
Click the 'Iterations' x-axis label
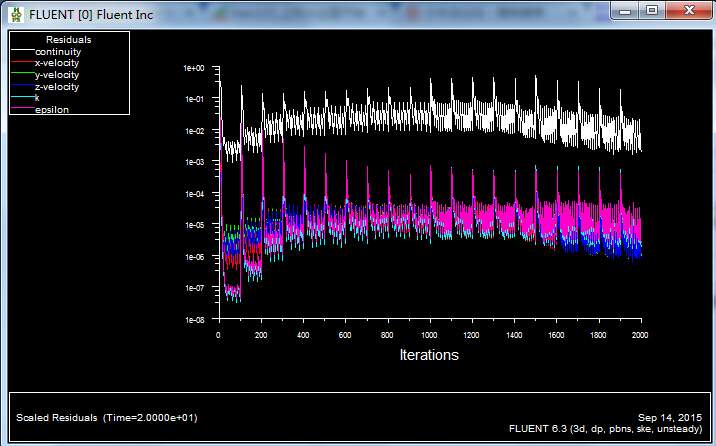pos(429,355)
